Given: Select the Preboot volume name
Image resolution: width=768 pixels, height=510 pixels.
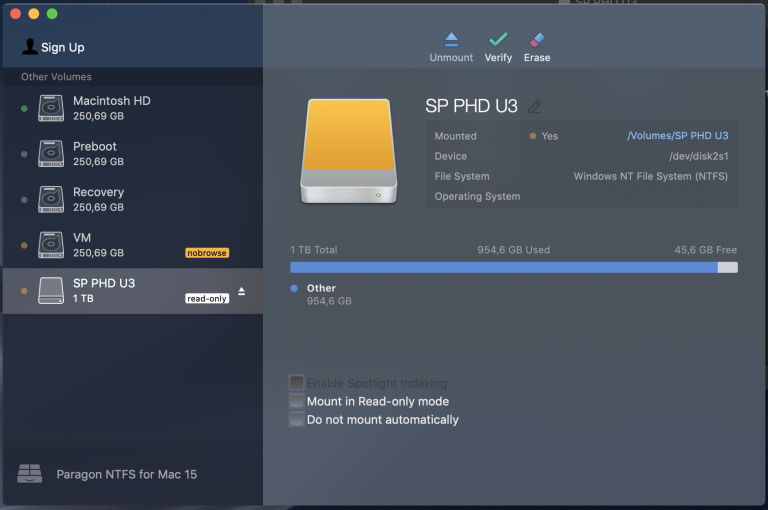Looking at the screenshot, I should coord(95,146).
